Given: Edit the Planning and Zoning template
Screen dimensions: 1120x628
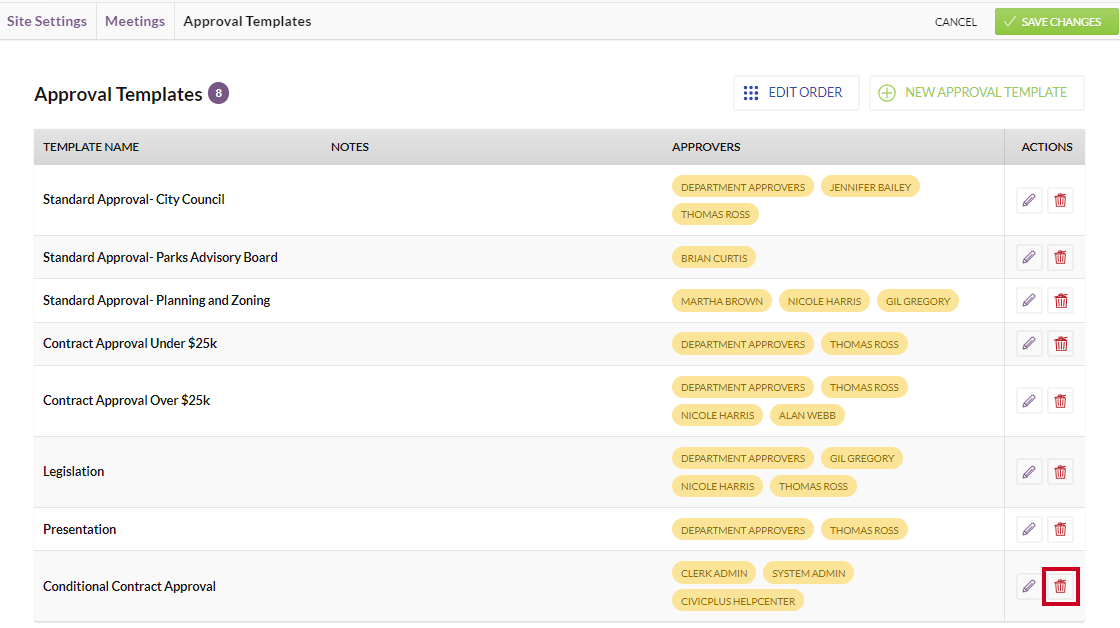Looking at the screenshot, I should [1029, 301].
